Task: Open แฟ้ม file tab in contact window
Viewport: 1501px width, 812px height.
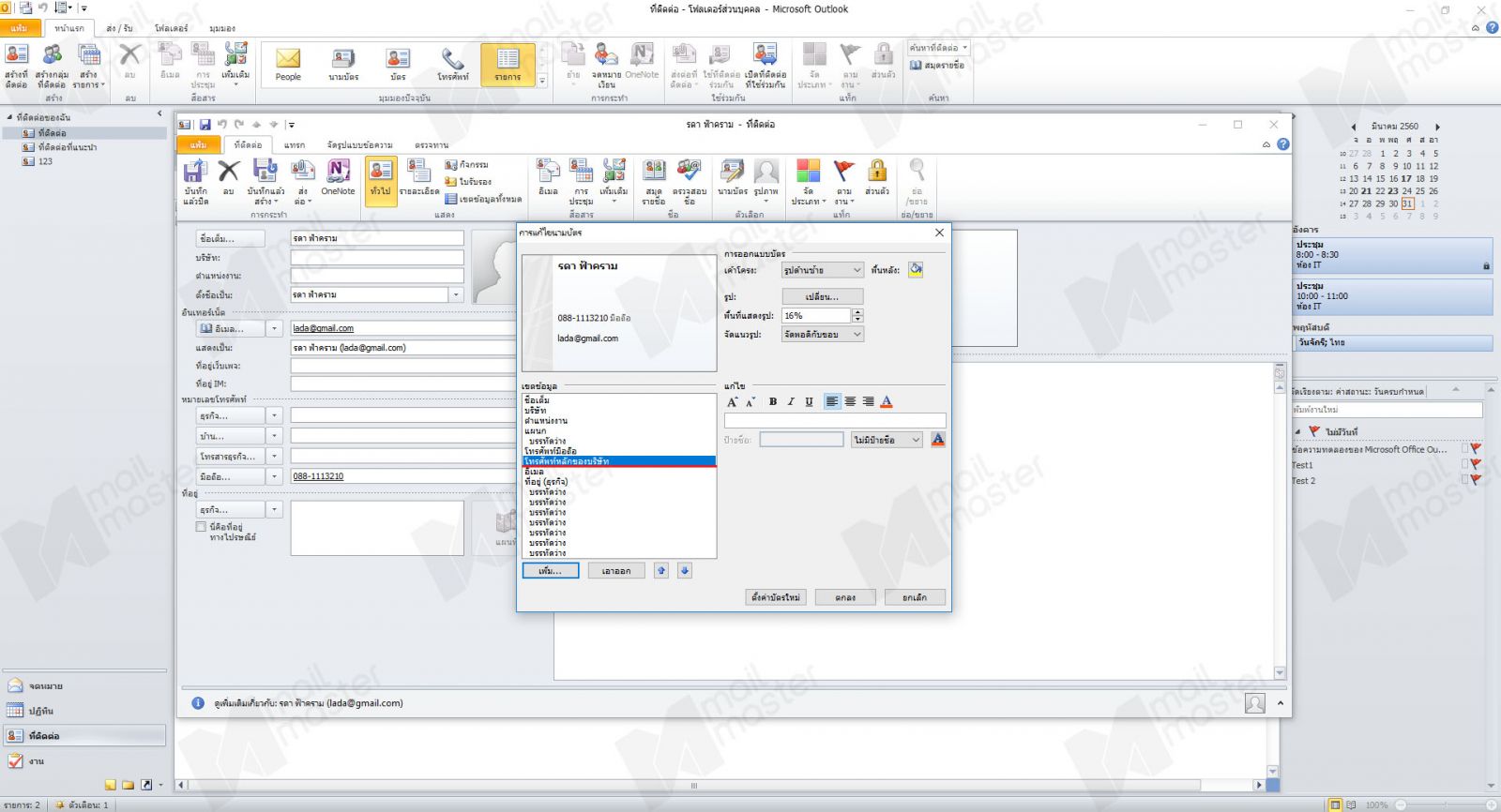Action: [198, 144]
